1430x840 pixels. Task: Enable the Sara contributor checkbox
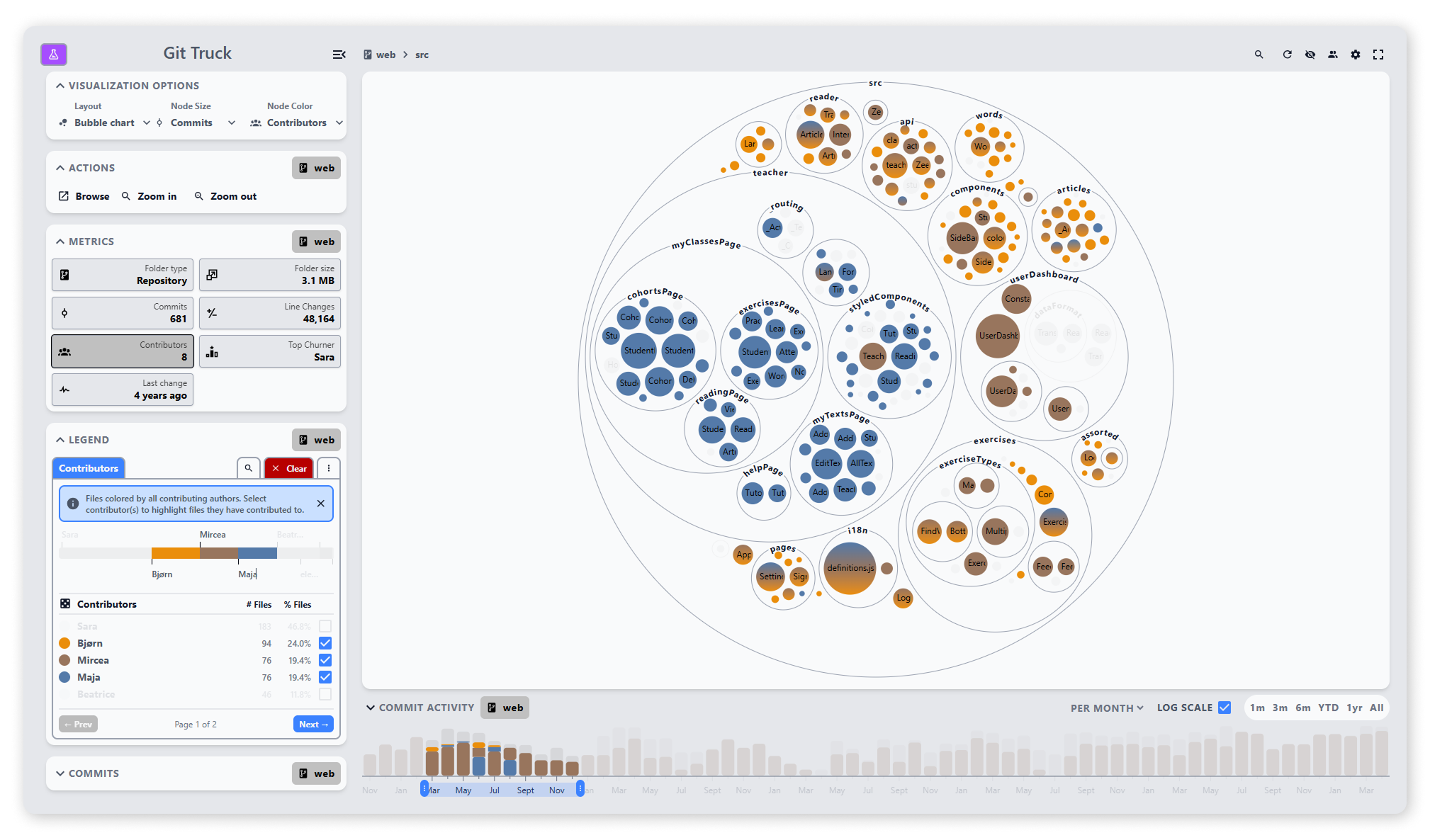325,626
